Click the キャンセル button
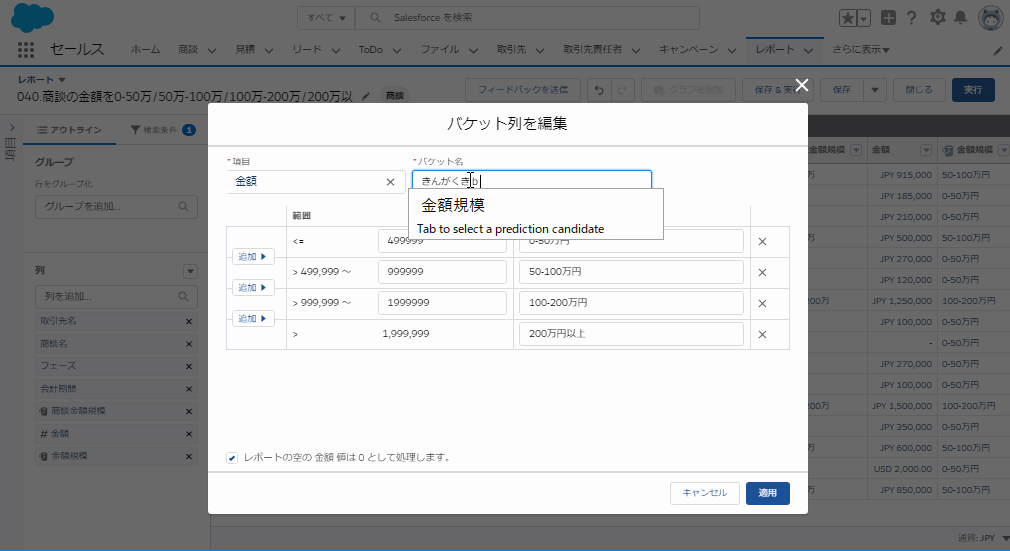Screen dimensions: 1010x551 click(x=705, y=493)
